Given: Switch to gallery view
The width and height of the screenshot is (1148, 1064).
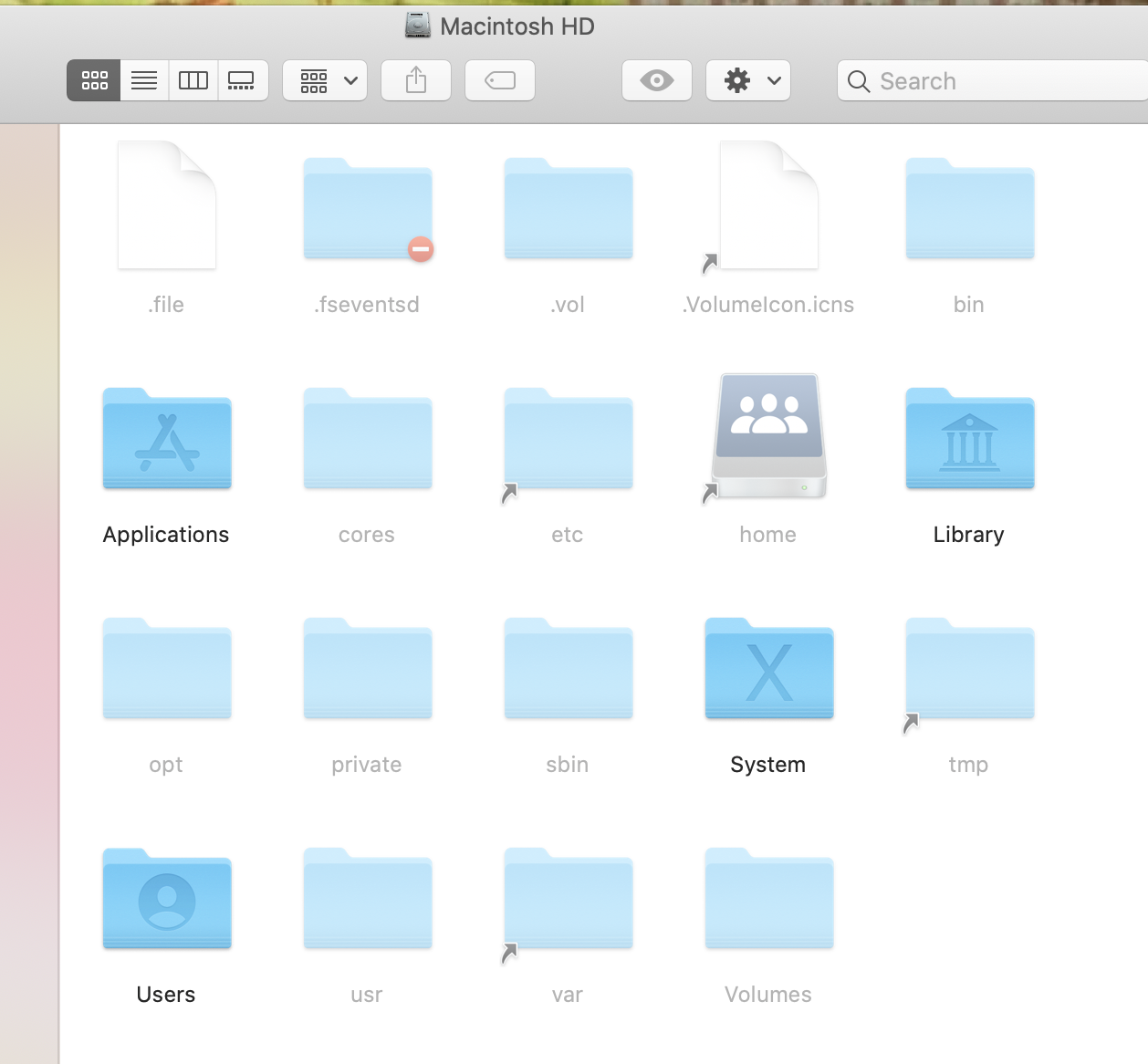Looking at the screenshot, I should 243,80.
